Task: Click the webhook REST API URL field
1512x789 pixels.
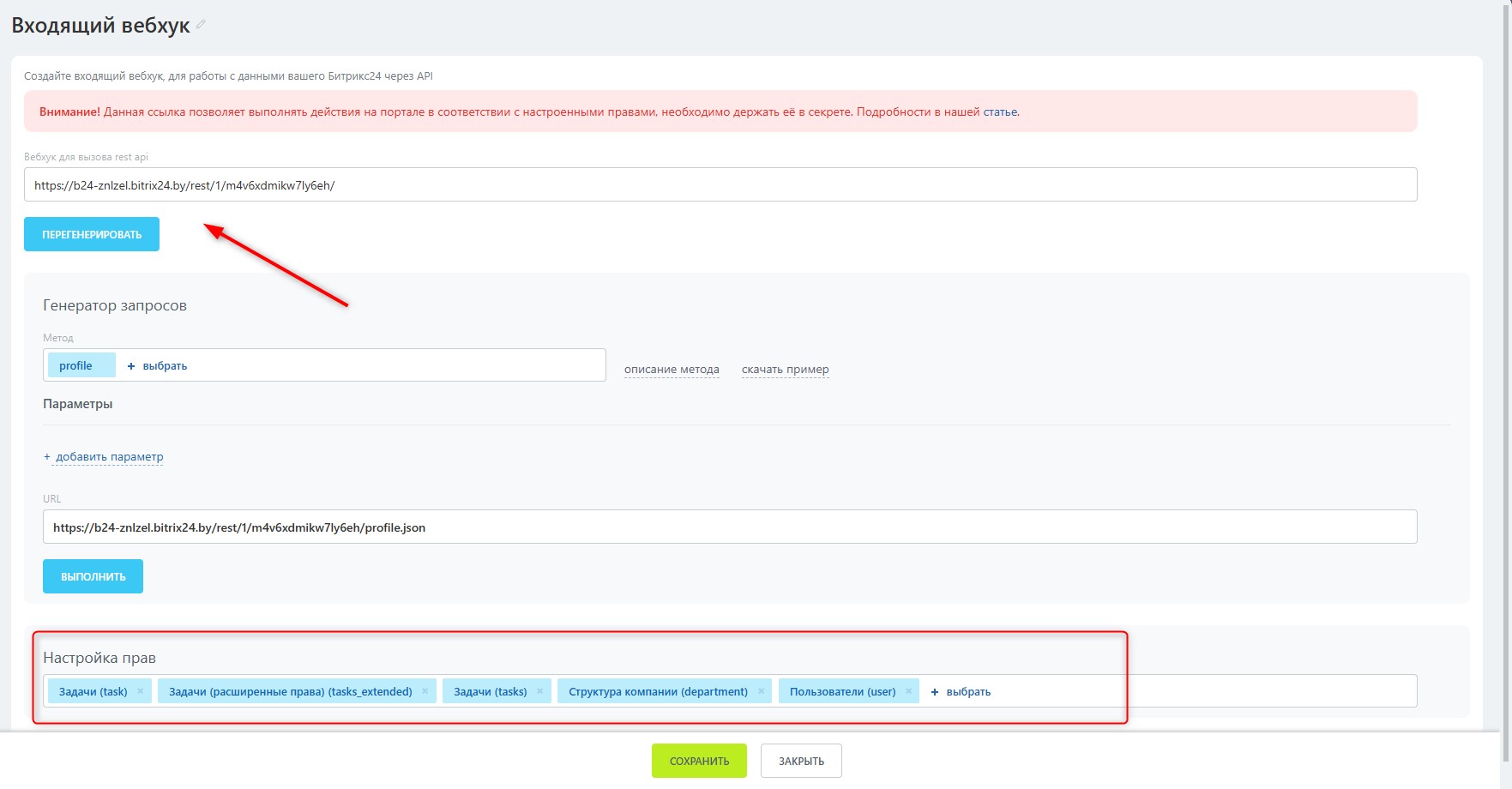Action: click(x=720, y=185)
